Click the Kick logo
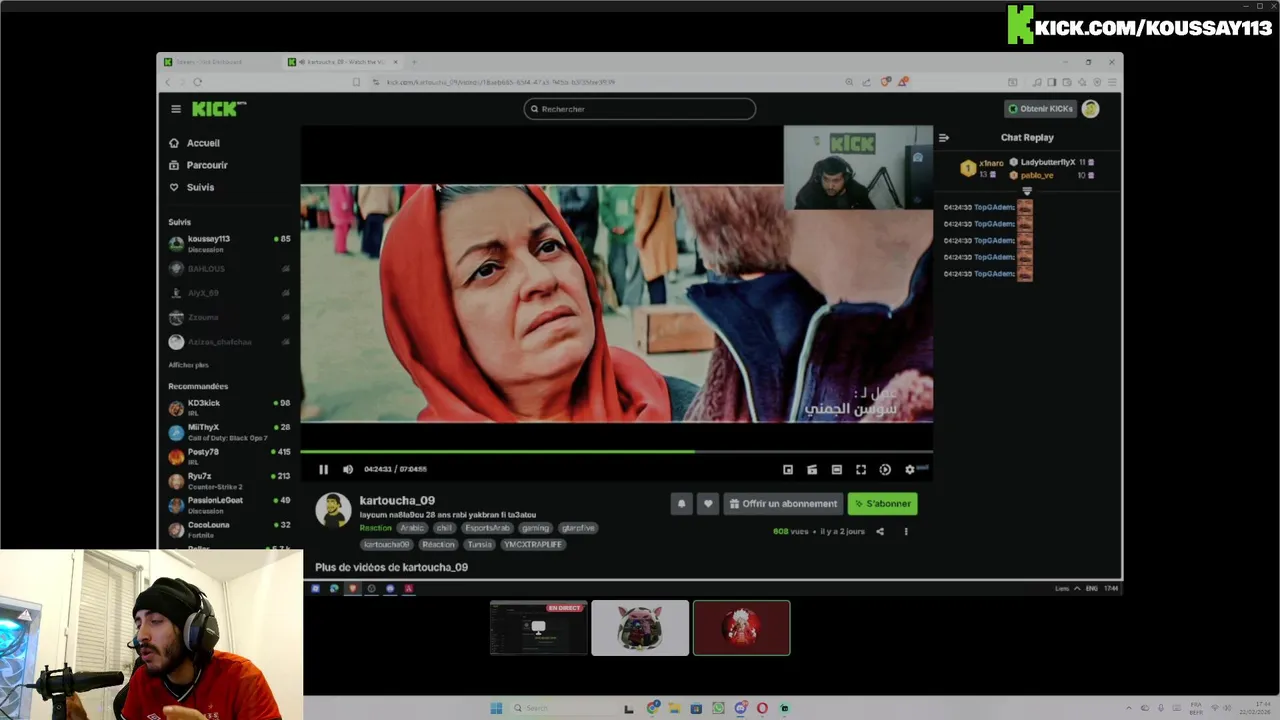 point(218,109)
